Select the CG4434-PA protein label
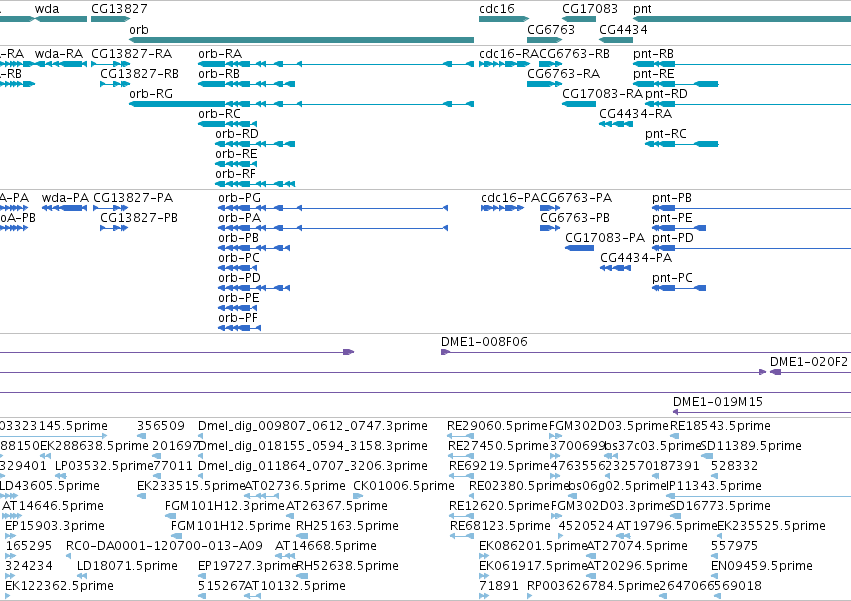This screenshot has height=601, width=851. point(636,258)
